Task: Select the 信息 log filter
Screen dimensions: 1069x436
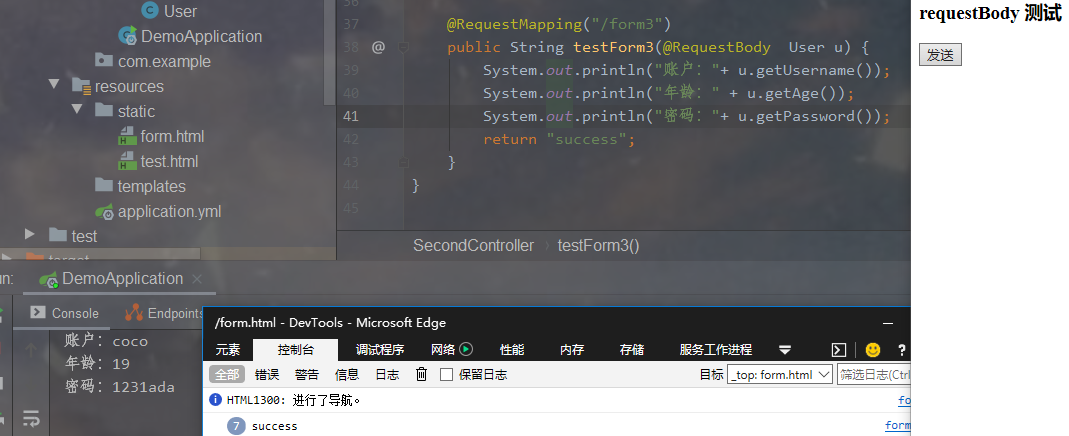Action: [x=347, y=374]
